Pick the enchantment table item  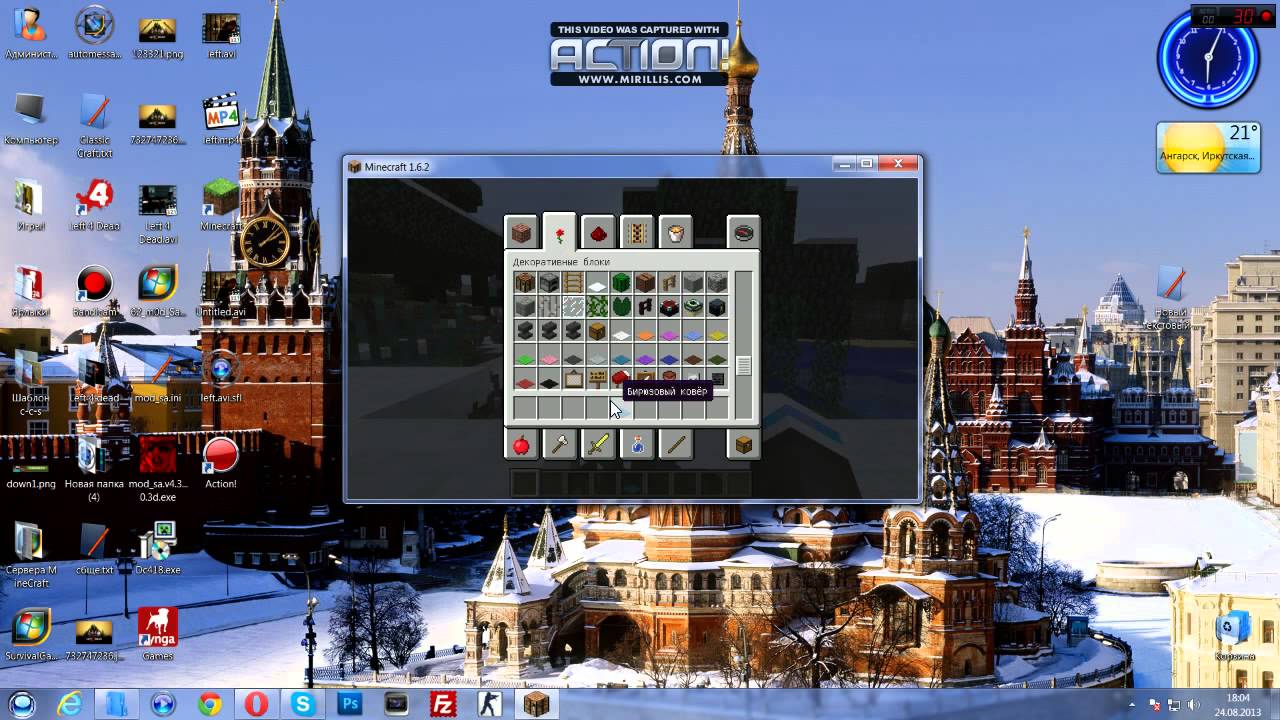point(669,307)
